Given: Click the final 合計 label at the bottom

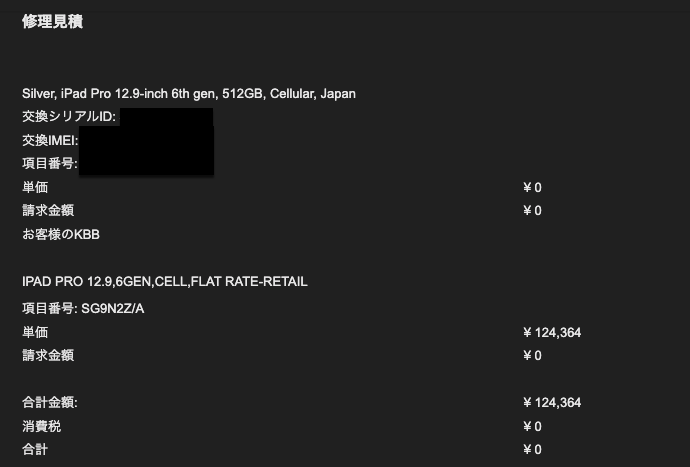Looking at the screenshot, I should 35,450.
